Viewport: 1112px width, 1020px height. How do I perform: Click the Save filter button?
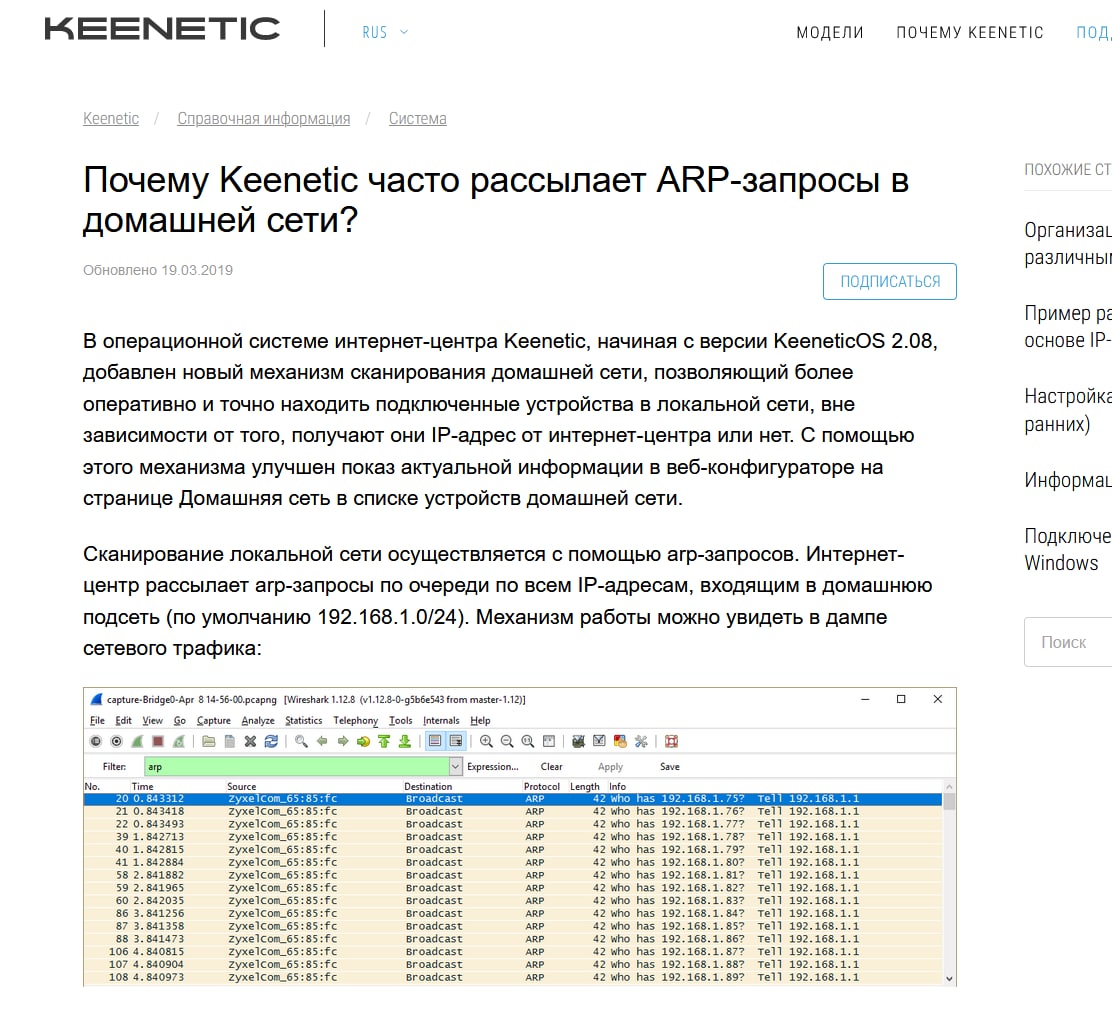point(669,767)
